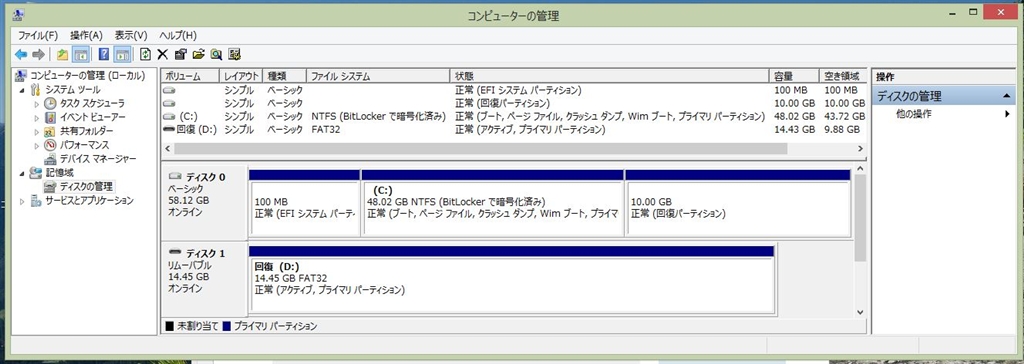
Task: Click the Forward arrow in the toolbar
Action: point(39,54)
